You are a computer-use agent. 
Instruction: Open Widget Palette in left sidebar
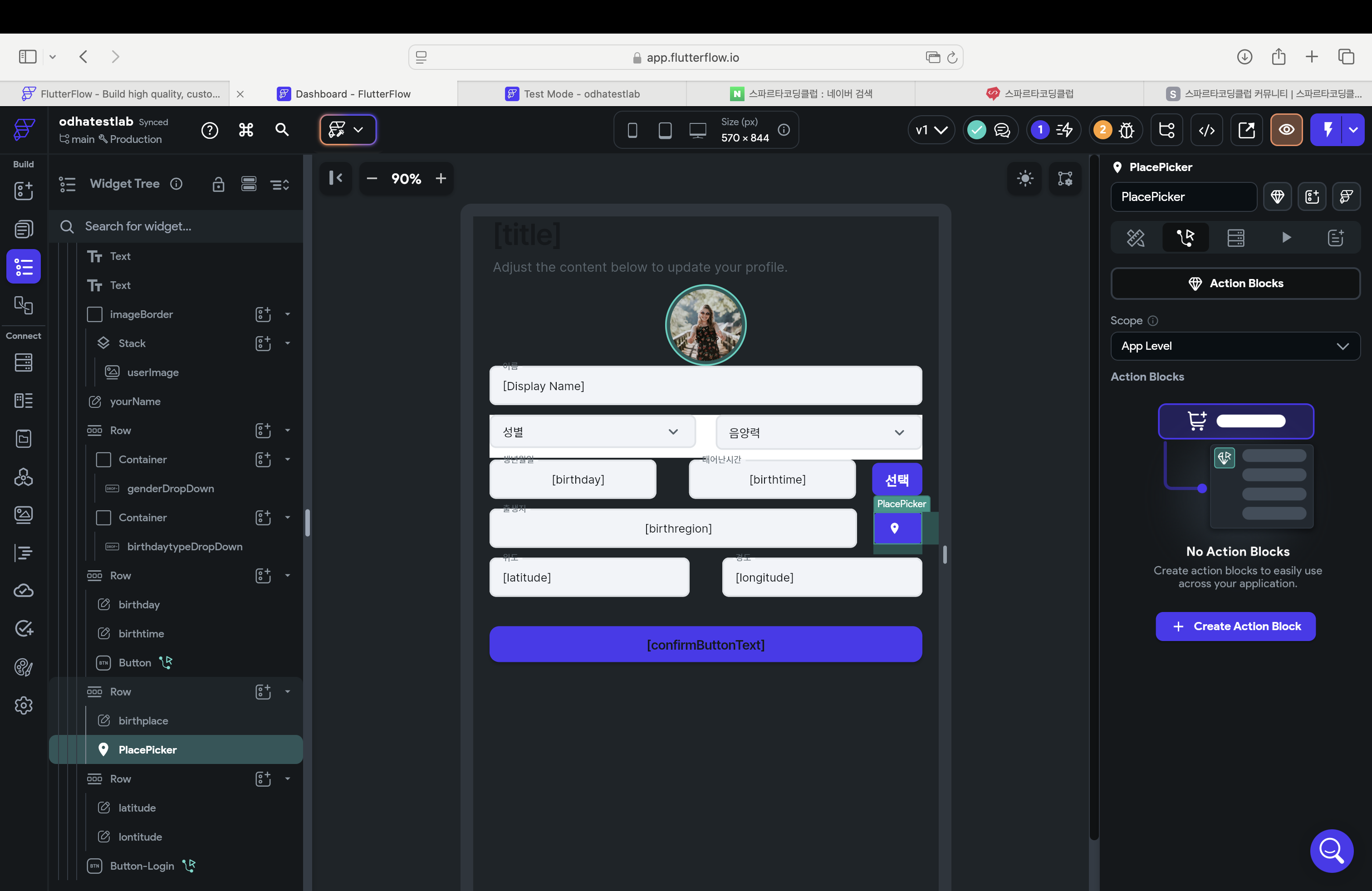tap(24, 191)
